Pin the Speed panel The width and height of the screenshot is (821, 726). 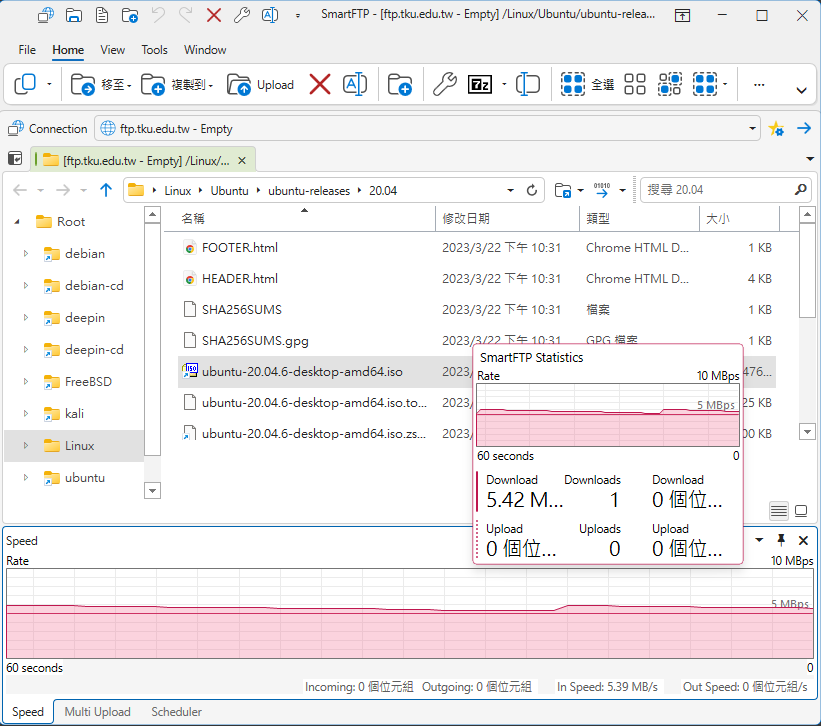782,540
